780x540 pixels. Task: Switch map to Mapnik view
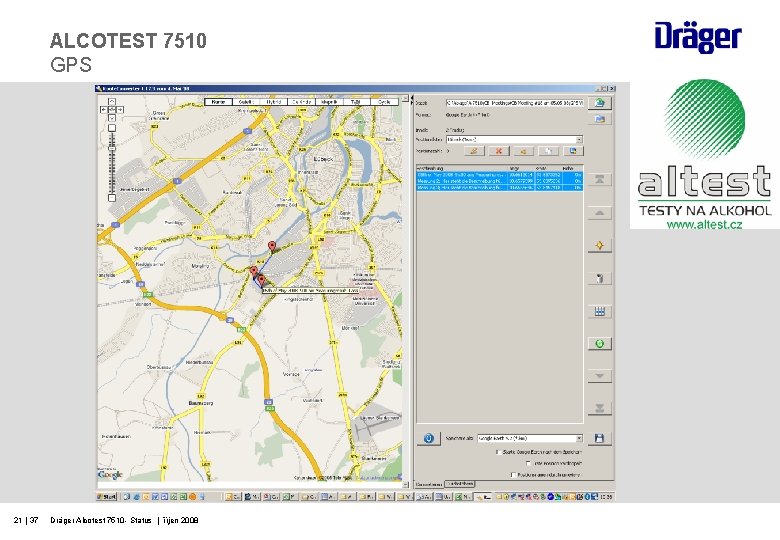(329, 102)
